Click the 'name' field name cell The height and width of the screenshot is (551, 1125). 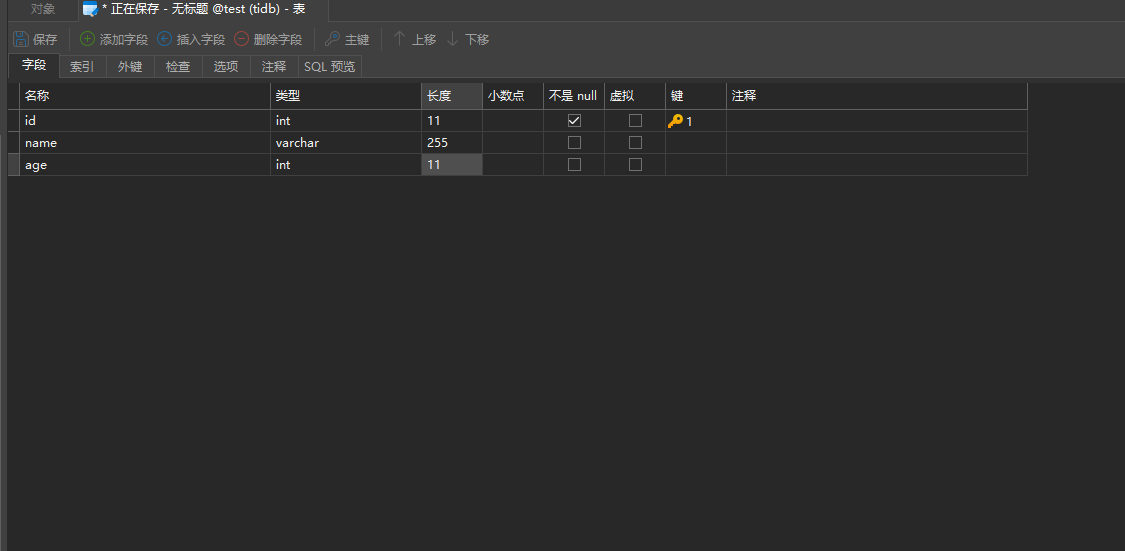point(145,143)
